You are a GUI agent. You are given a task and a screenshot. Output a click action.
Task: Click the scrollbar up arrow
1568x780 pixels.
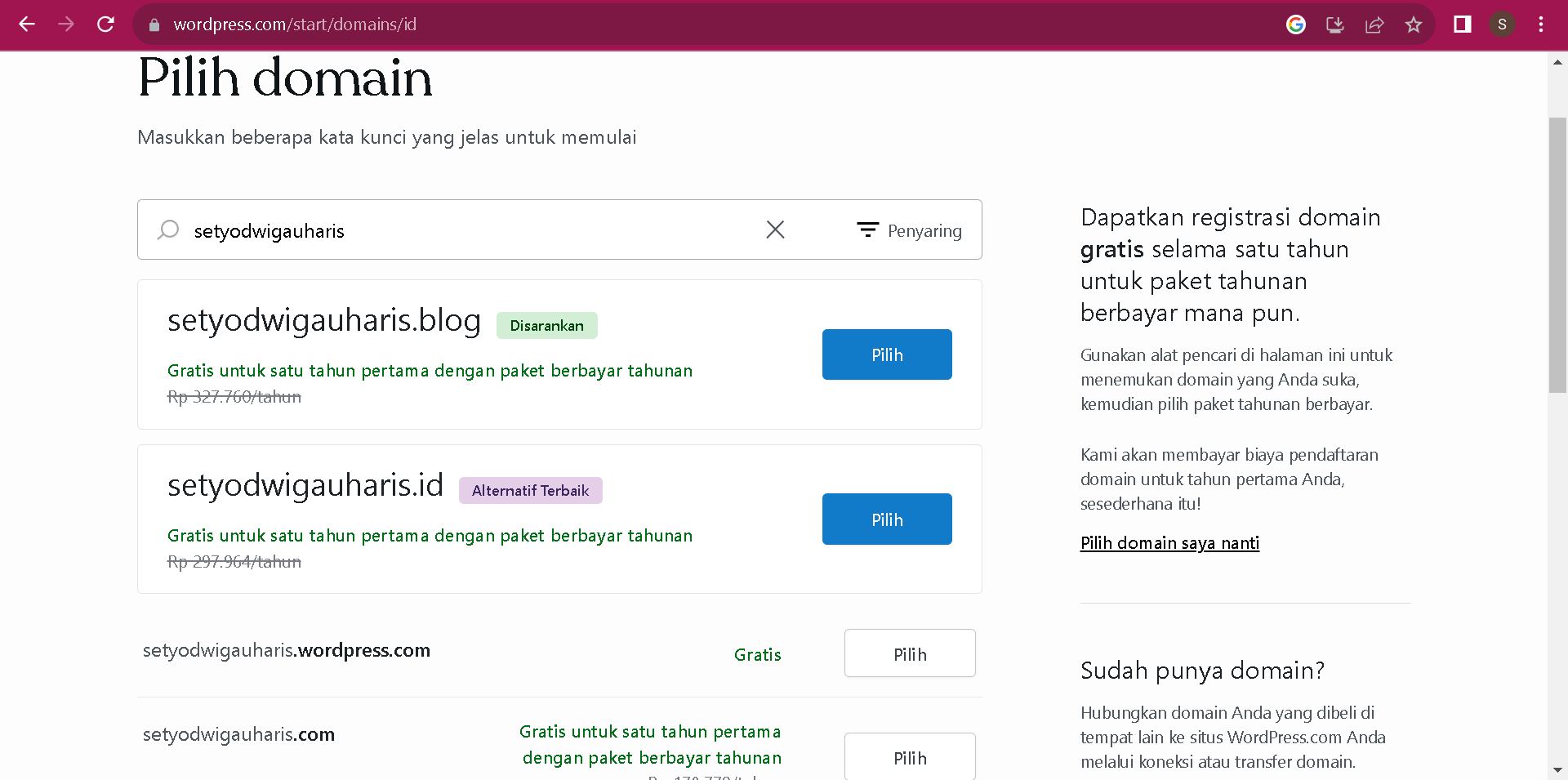(1557, 62)
